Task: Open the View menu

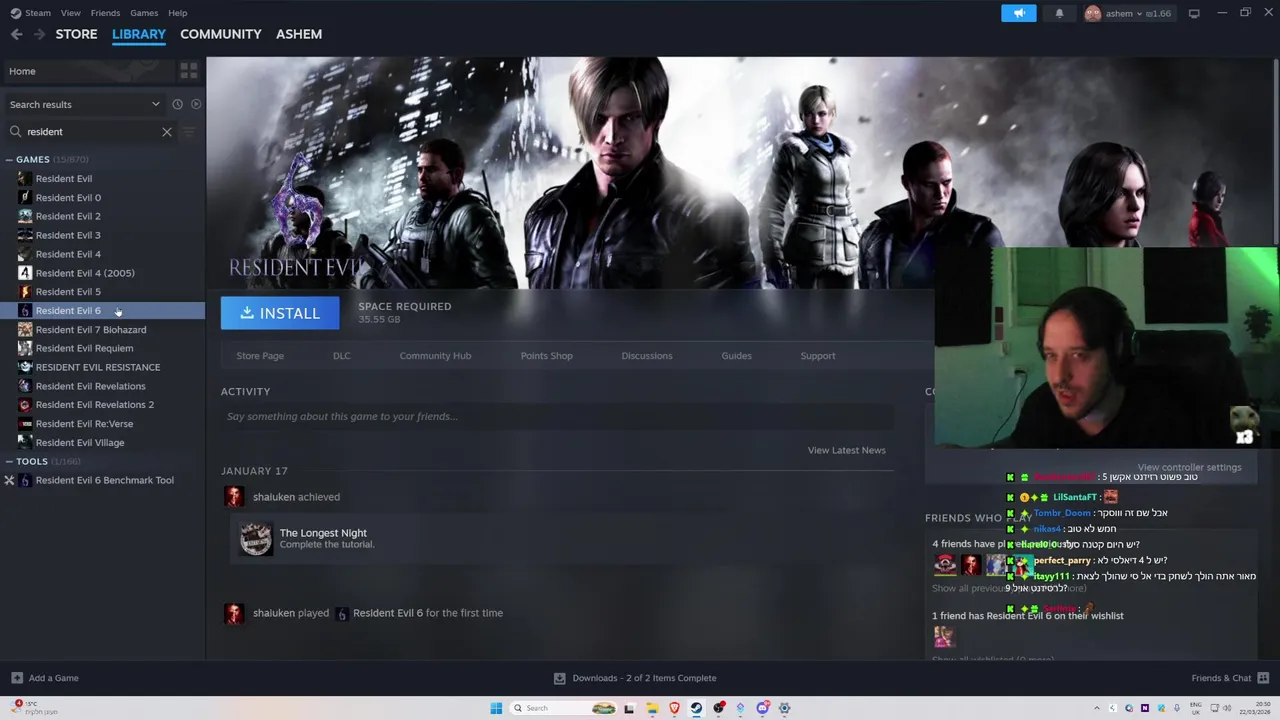Action: tap(70, 13)
